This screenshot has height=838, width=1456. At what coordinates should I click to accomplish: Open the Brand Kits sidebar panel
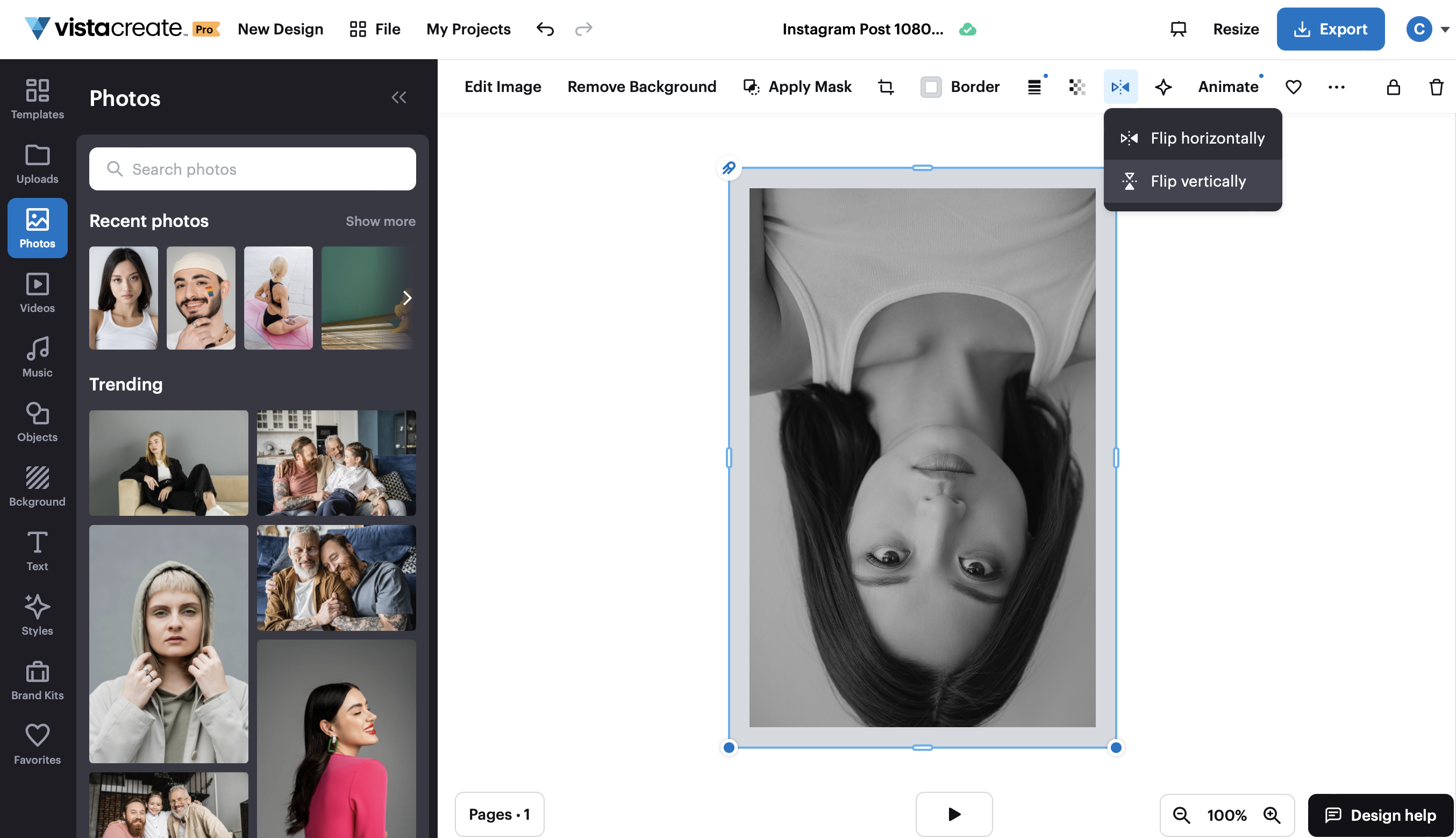pos(37,679)
